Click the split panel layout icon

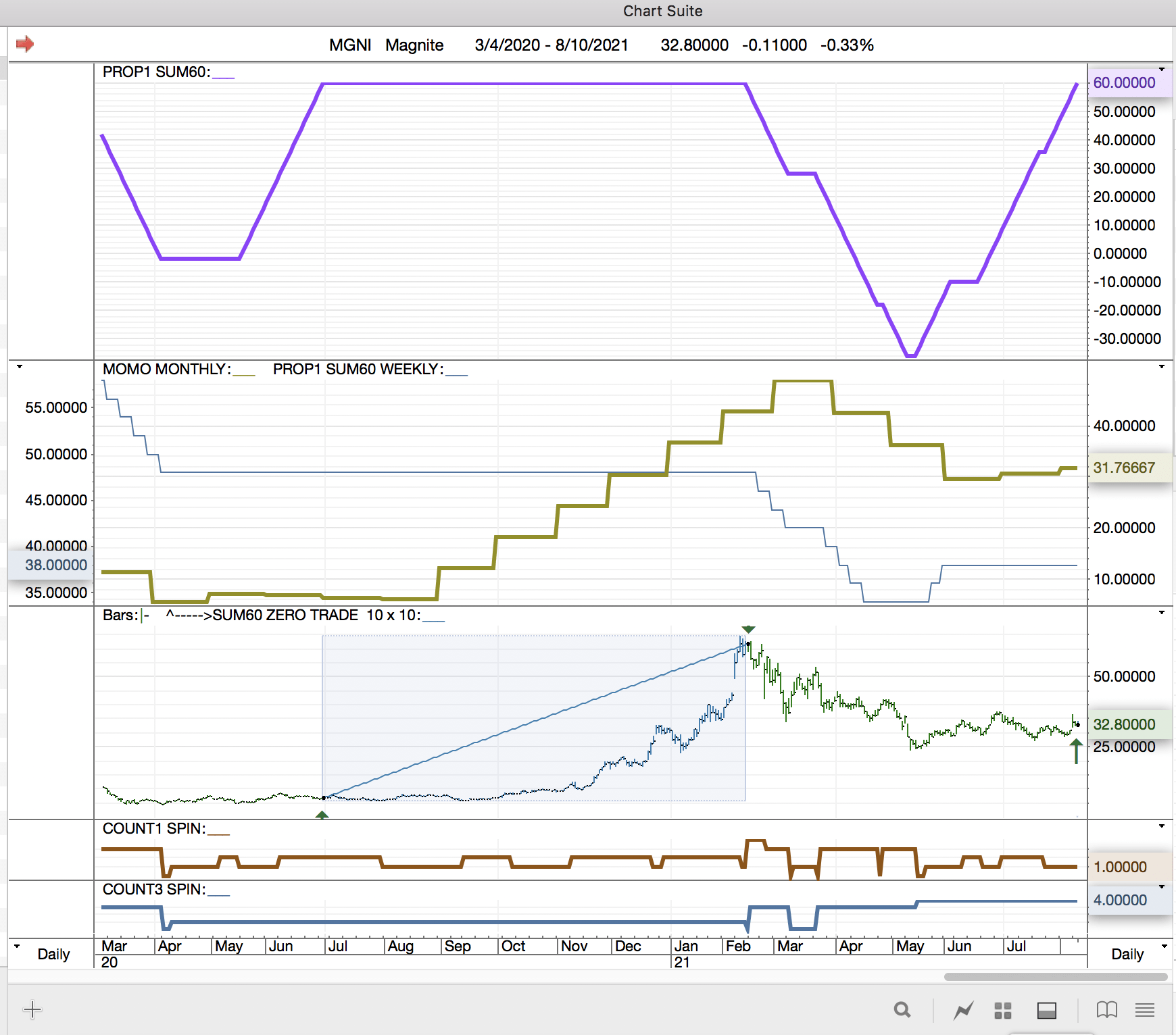tap(1047, 1010)
